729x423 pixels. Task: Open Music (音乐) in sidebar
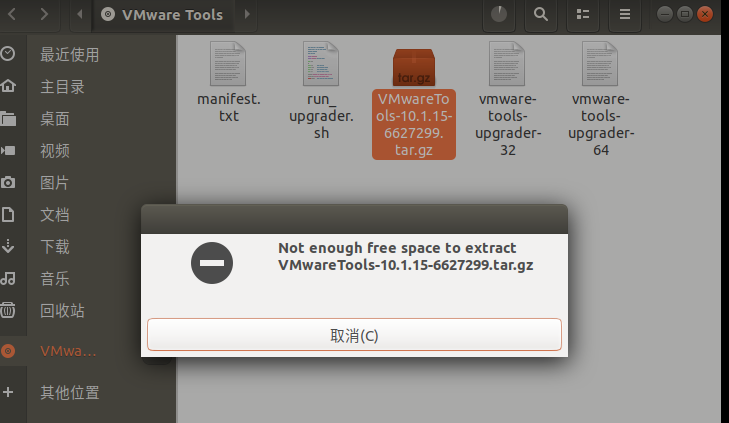coord(55,279)
